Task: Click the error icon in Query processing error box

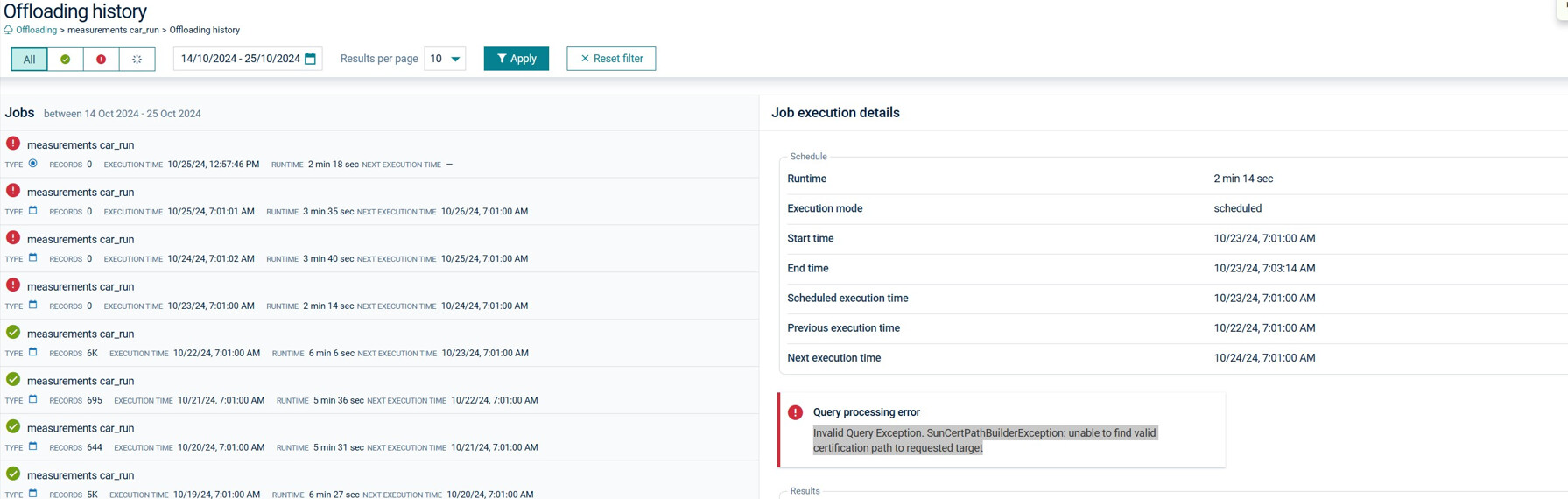Action: tap(795, 412)
